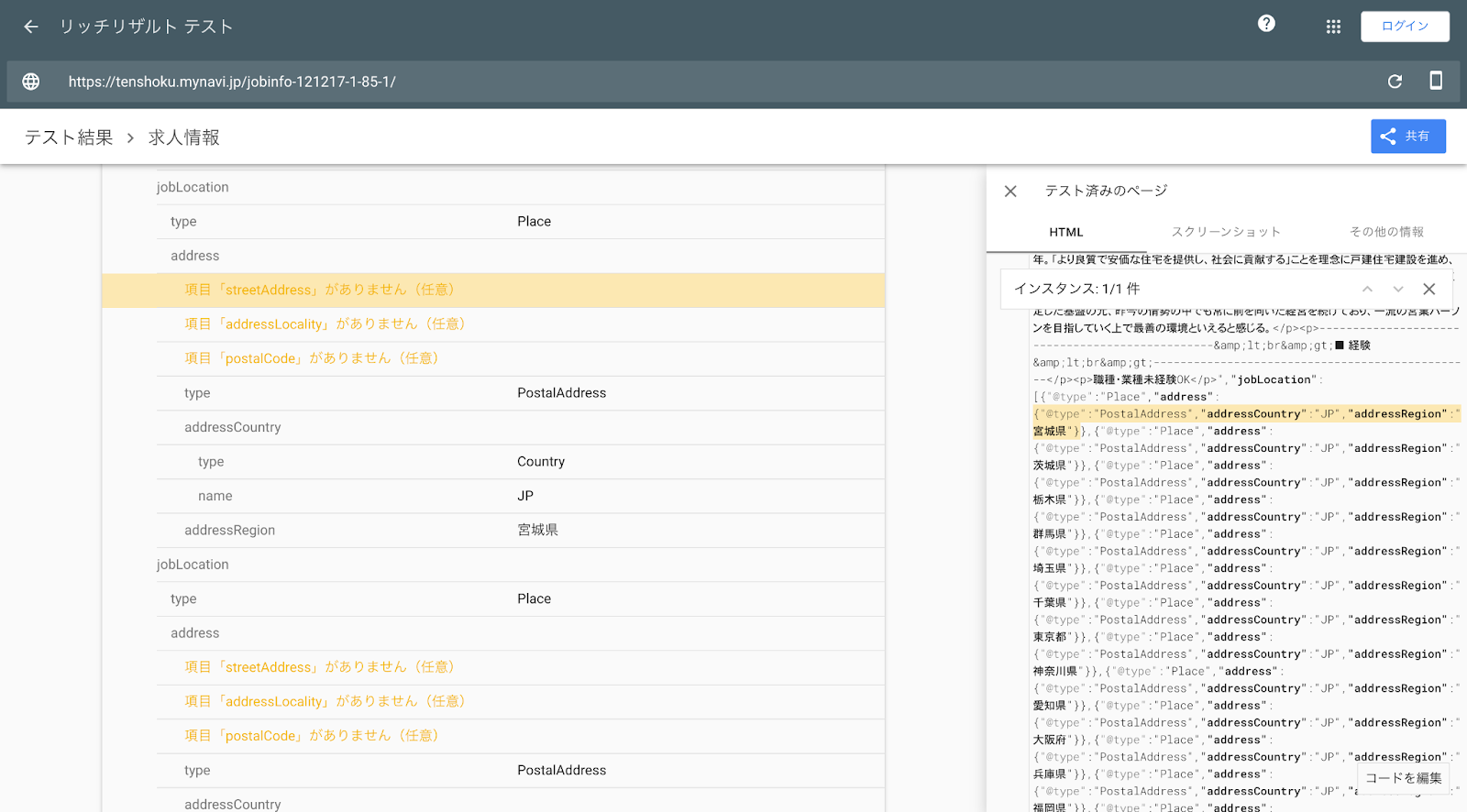Click インスタンス: 1/1 件 label
The width and height of the screenshot is (1467, 812).
coord(1077,289)
